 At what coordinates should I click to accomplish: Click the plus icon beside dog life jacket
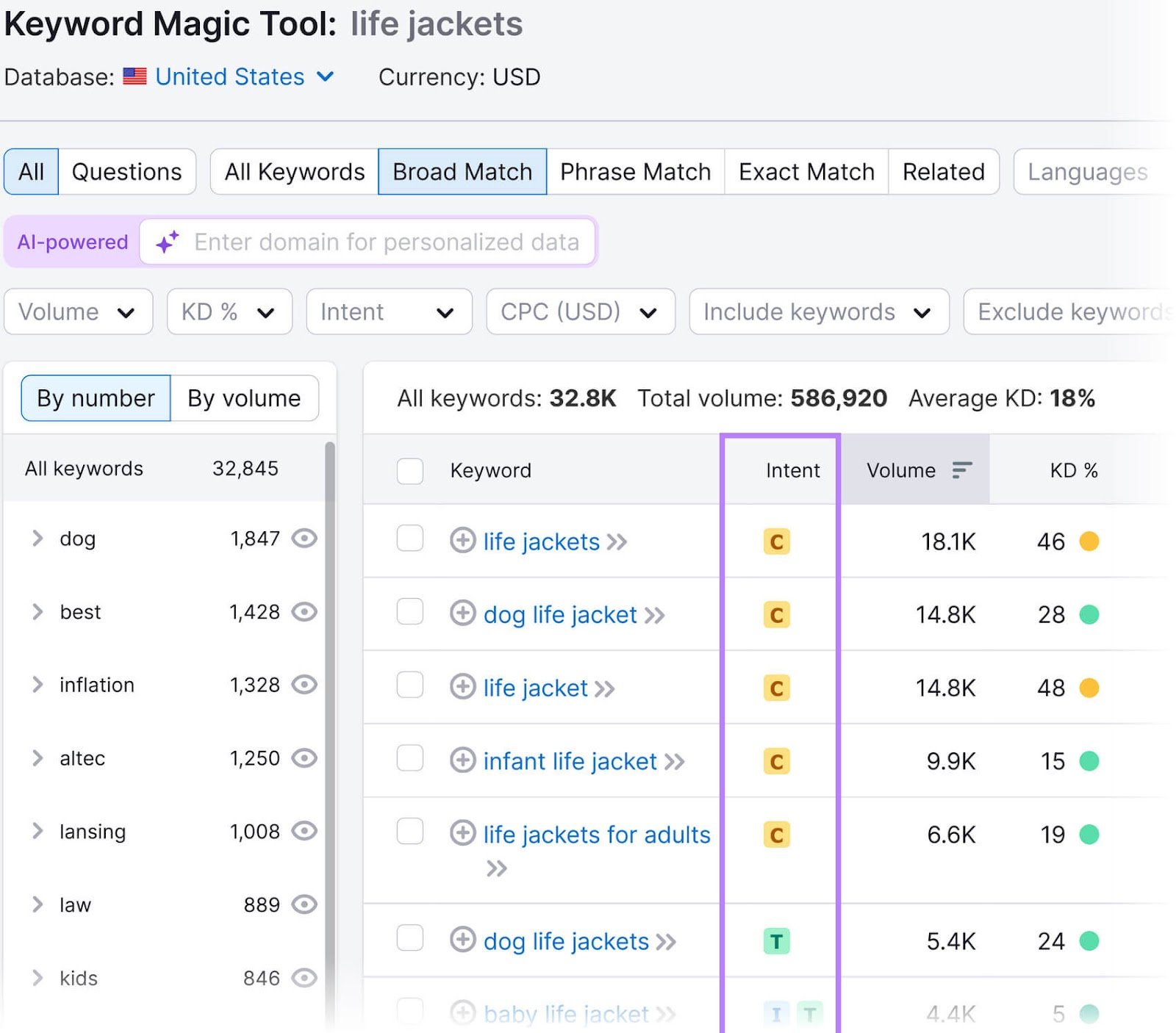462,614
